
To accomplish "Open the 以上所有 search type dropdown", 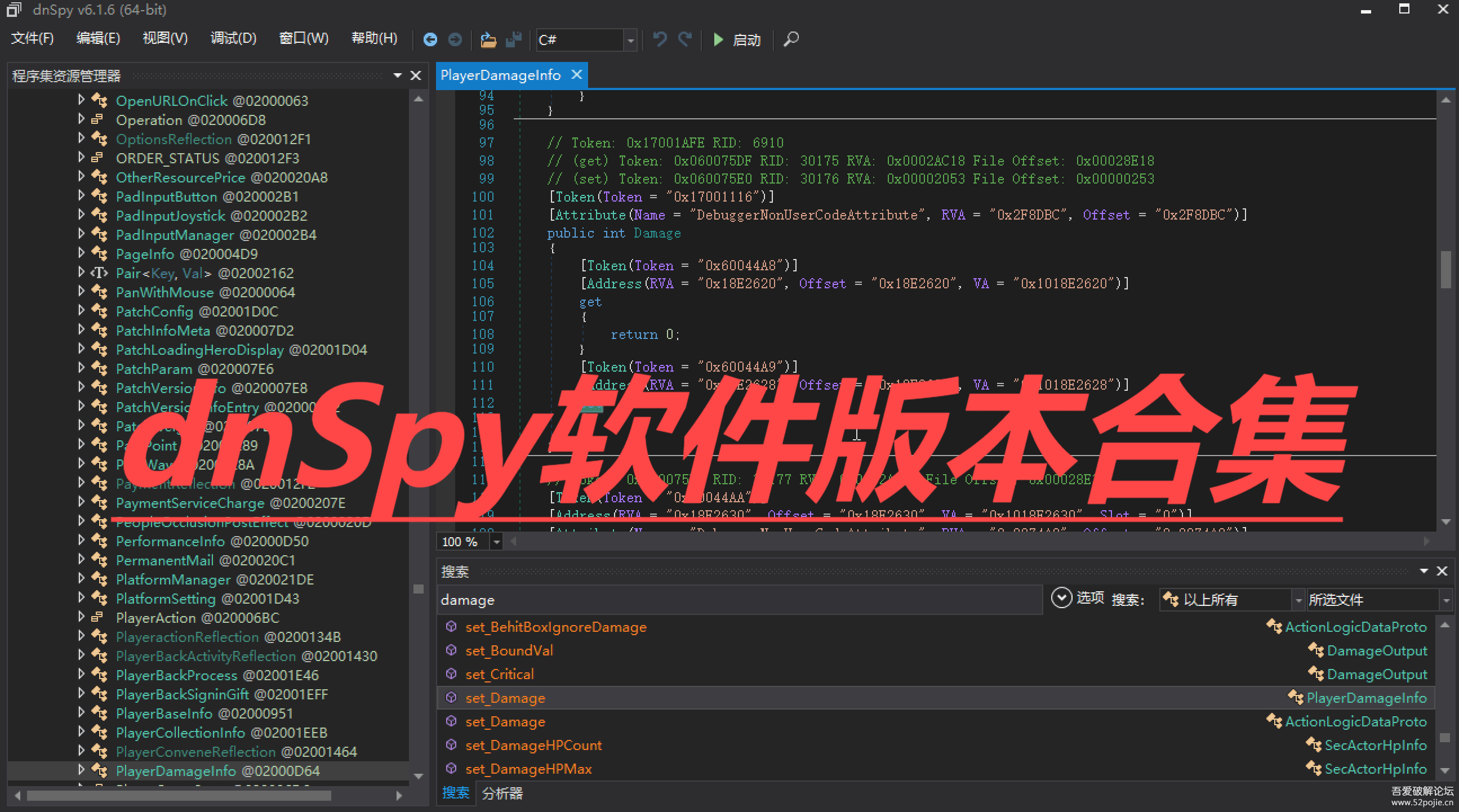I will (1297, 600).
